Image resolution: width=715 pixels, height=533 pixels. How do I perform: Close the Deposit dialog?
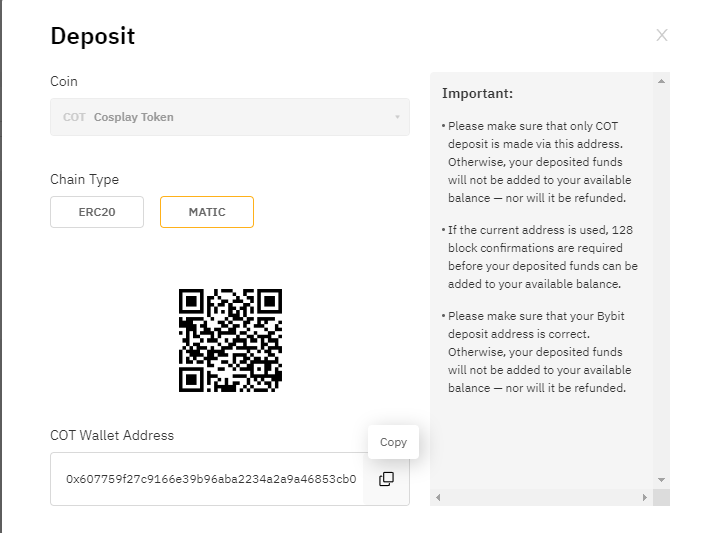tap(662, 35)
